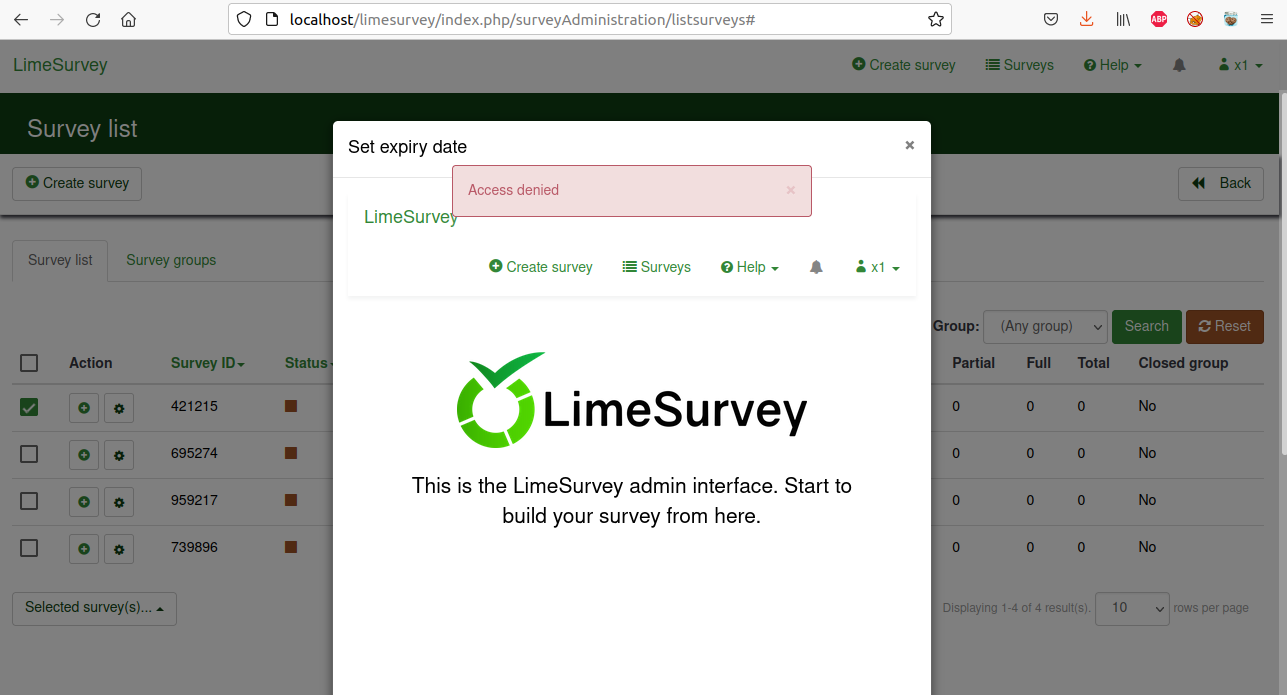Toggle the select-all surveys checkbox
Viewport: 1287px width, 695px height.
(x=29, y=363)
